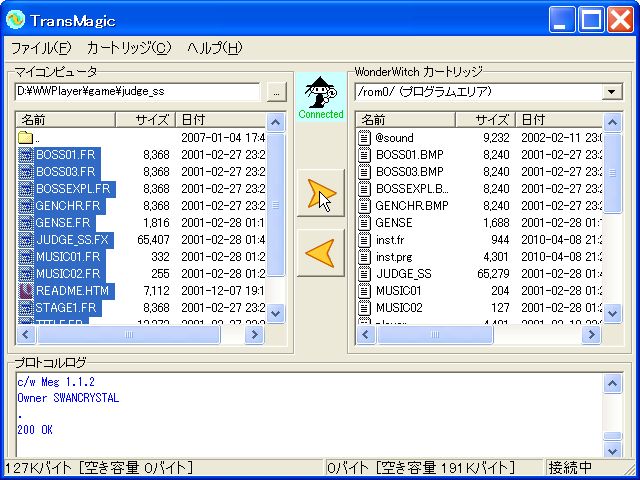Screen dimensions: 640x480
Task: Click cartridge list scroll down arrow
Action: coord(613,313)
